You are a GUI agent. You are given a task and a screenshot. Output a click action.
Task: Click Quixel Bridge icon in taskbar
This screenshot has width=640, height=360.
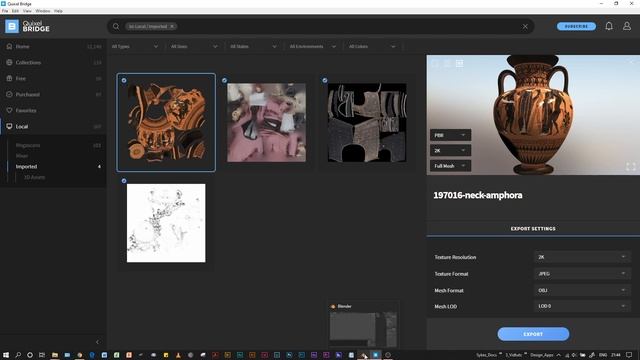click(376, 355)
